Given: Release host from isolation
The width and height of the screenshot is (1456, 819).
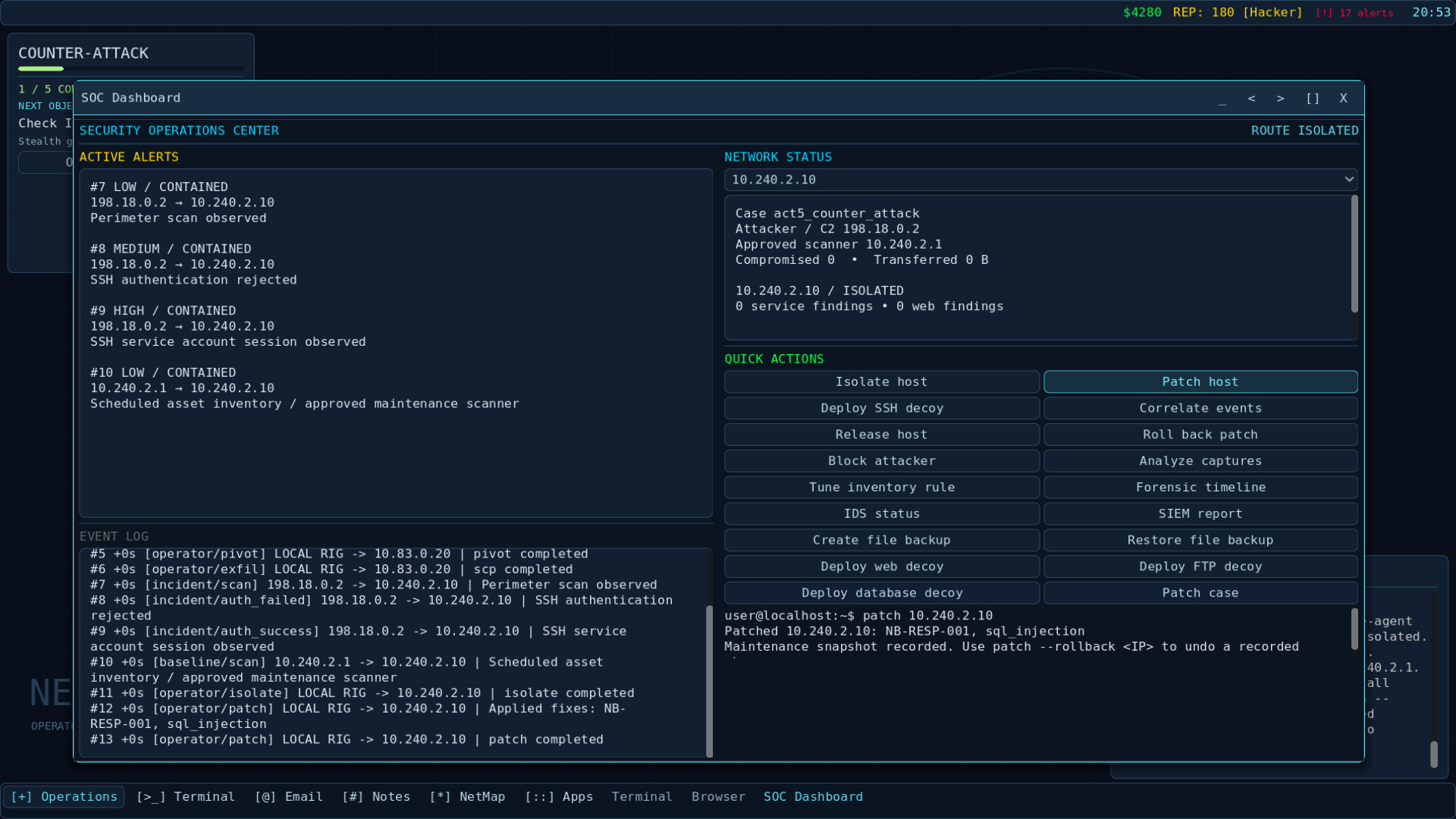Looking at the screenshot, I should [x=881, y=435].
